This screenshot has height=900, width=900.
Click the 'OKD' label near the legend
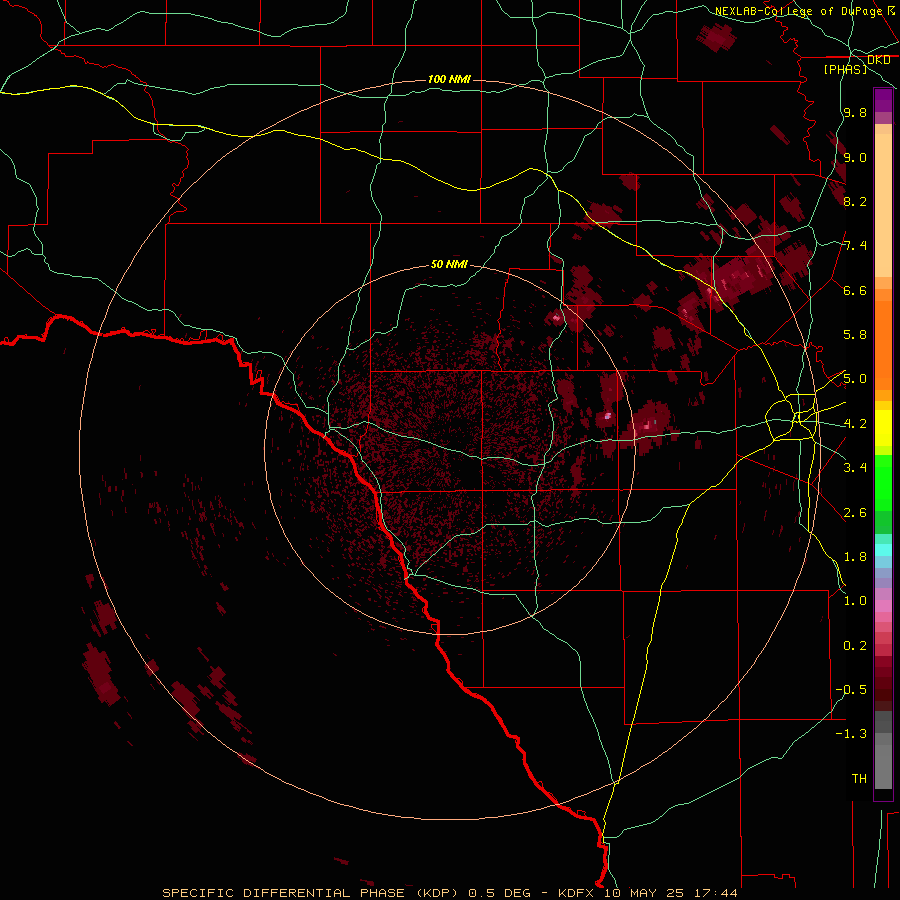[878, 59]
